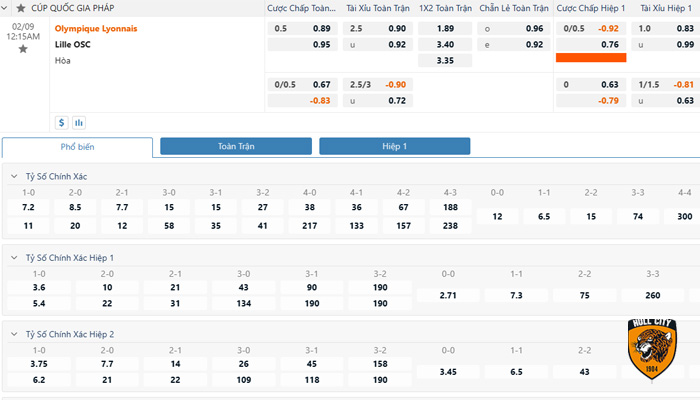700x400 pixels.
Task: Select the 300 odds for 4-4 score
Action: [x=684, y=216]
